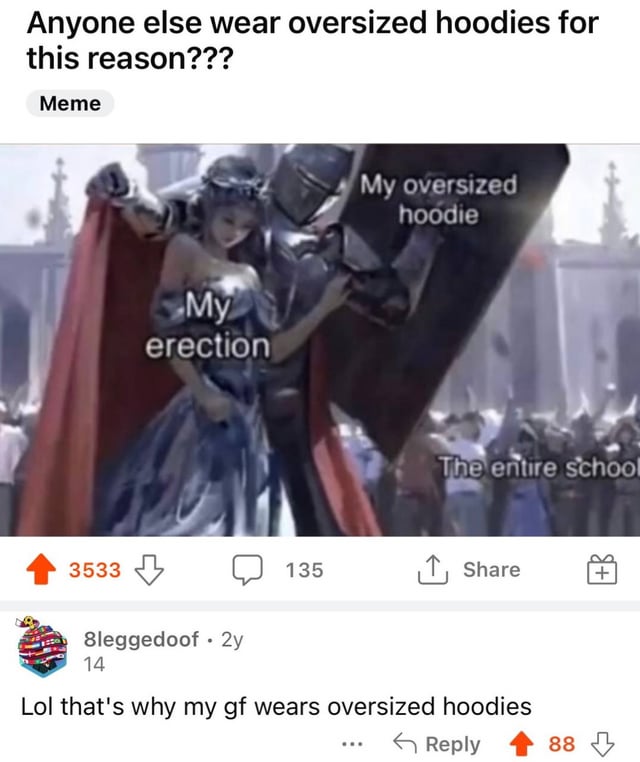This screenshot has width=640, height=762.
Task: Open comments via speech bubble icon
Action: 248,569
